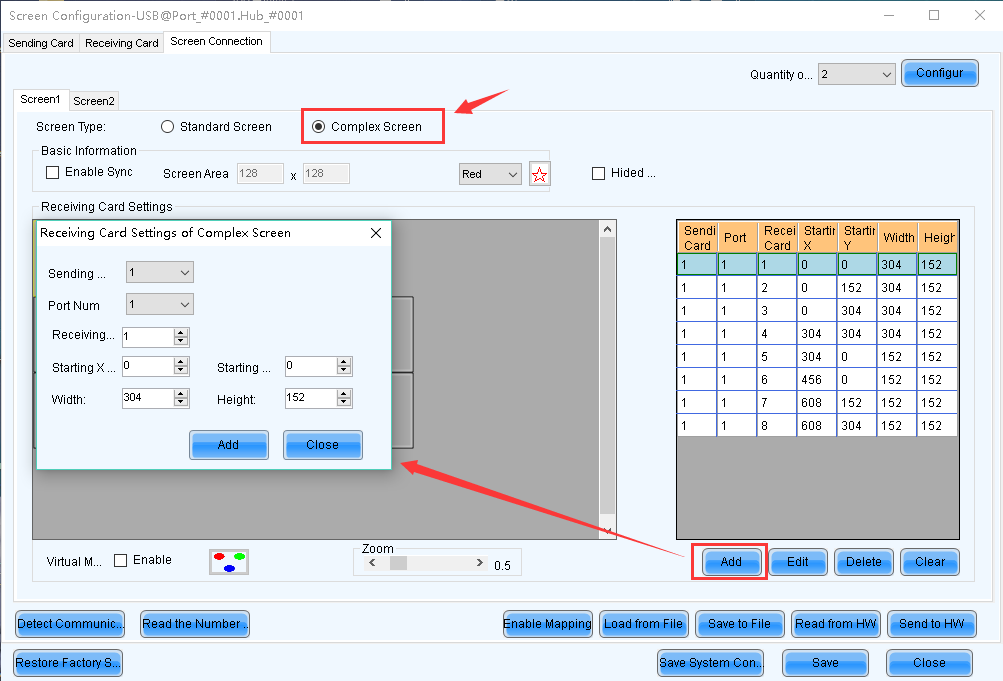Click the Zoom slider thumb
The width and height of the screenshot is (1003, 681).
click(398, 564)
